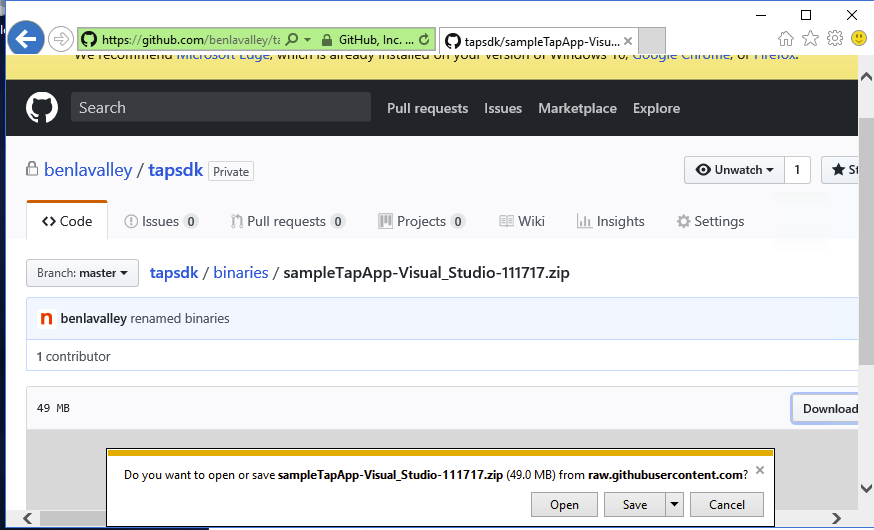
Task: Click the GitHub octocat logo
Action: (x=42, y=108)
